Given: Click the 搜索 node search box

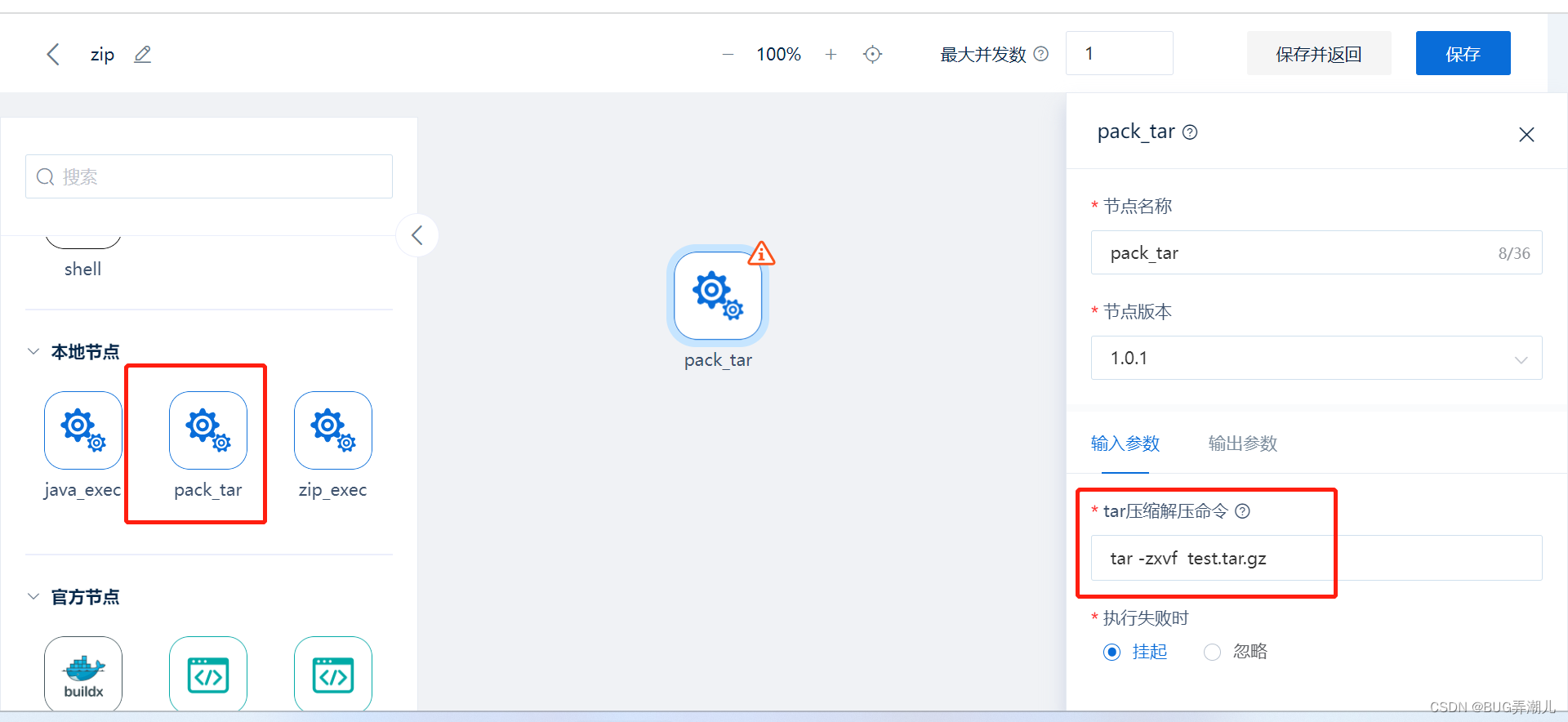Looking at the screenshot, I should tap(209, 176).
